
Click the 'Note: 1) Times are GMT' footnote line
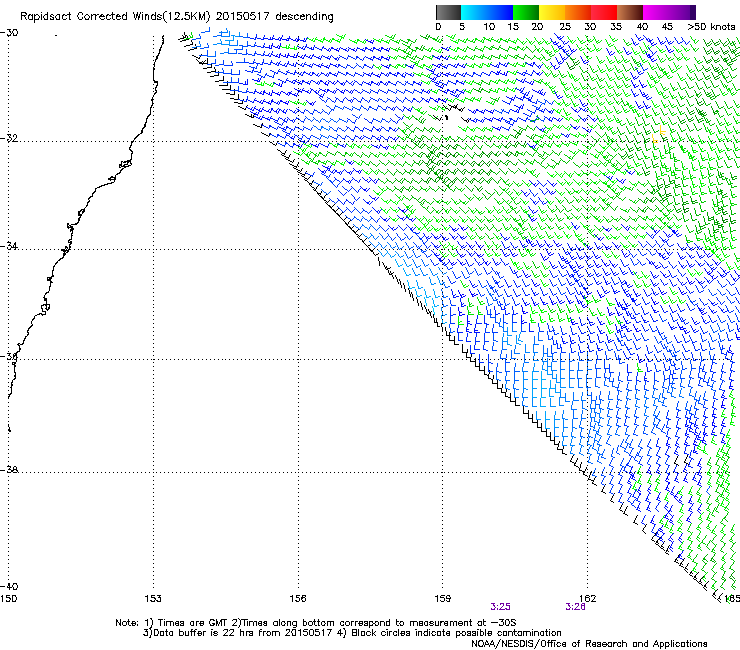coord(315,623)
